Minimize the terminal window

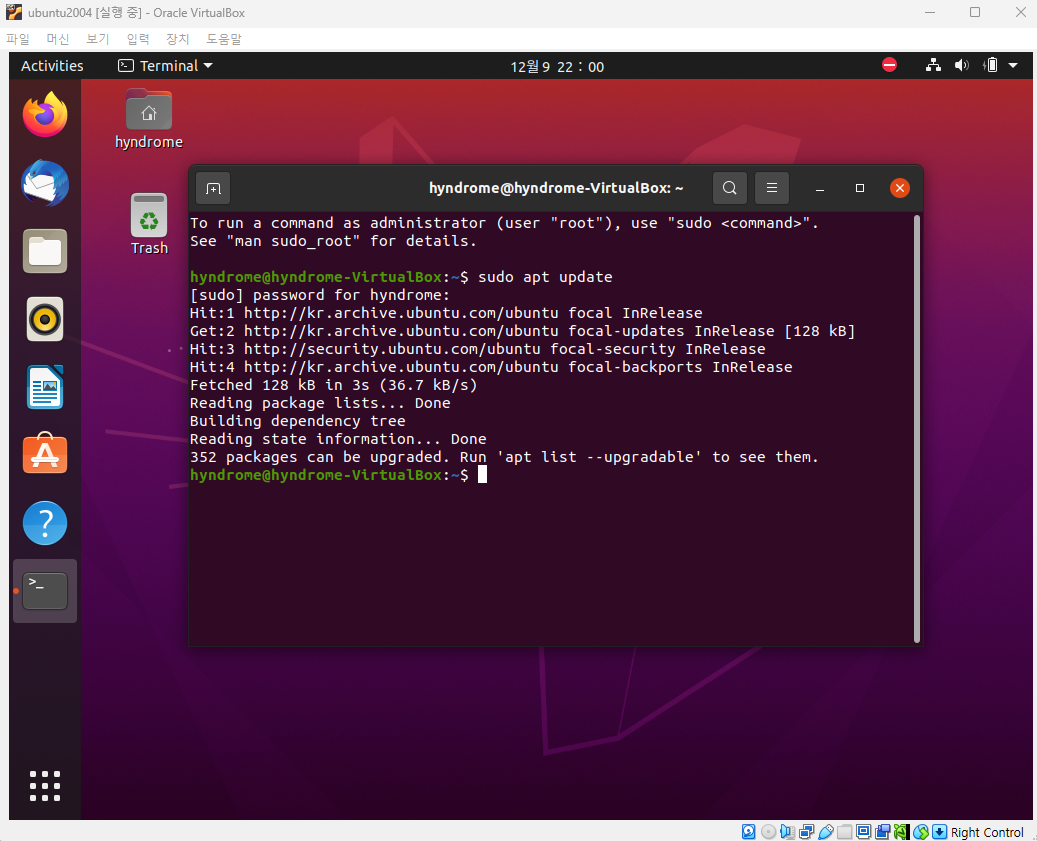pyautogui.click(x=819, y=188)
